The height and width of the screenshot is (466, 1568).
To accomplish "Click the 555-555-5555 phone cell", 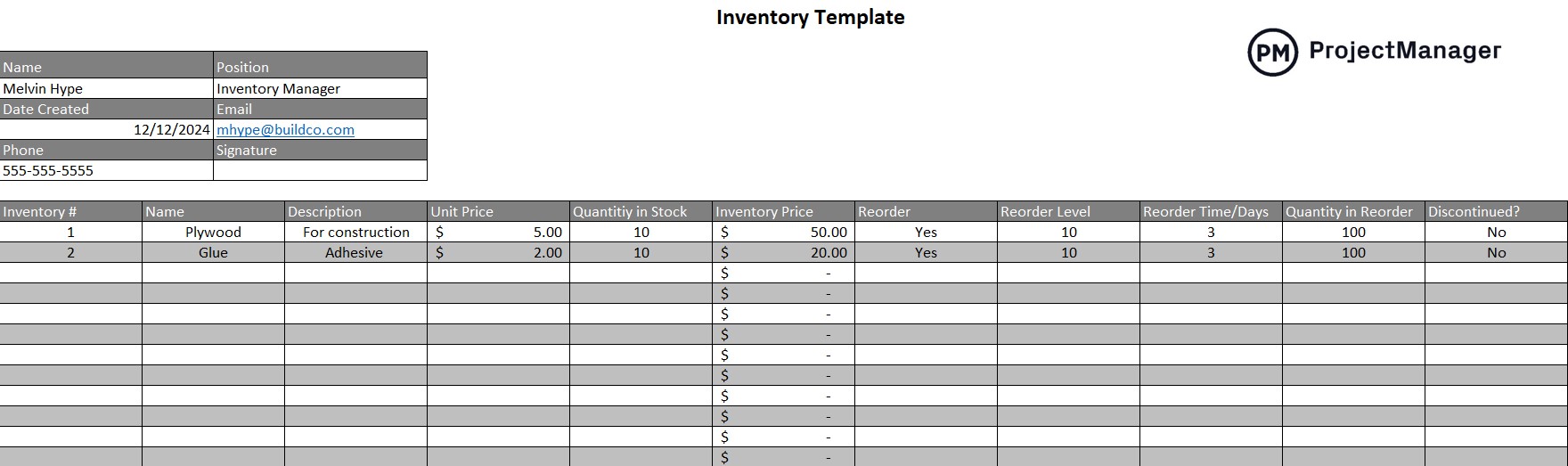I will click(107, 170).
